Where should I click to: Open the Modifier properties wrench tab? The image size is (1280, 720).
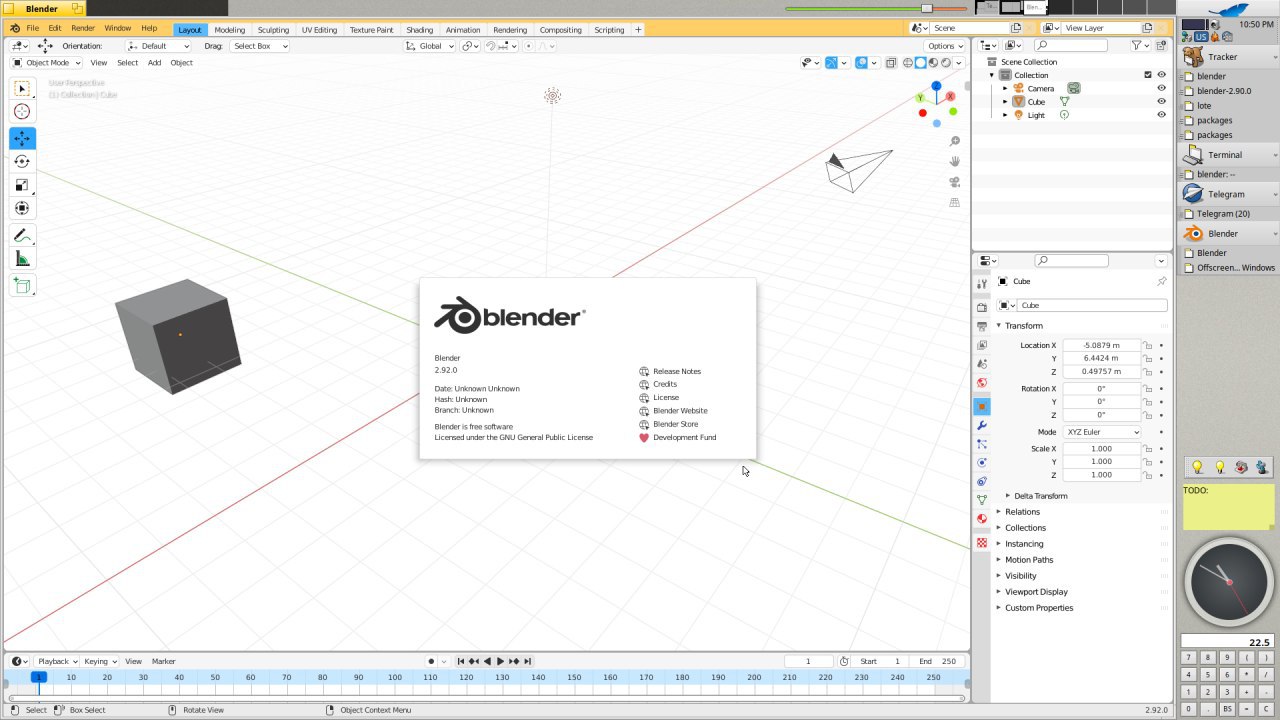point(982,425)
